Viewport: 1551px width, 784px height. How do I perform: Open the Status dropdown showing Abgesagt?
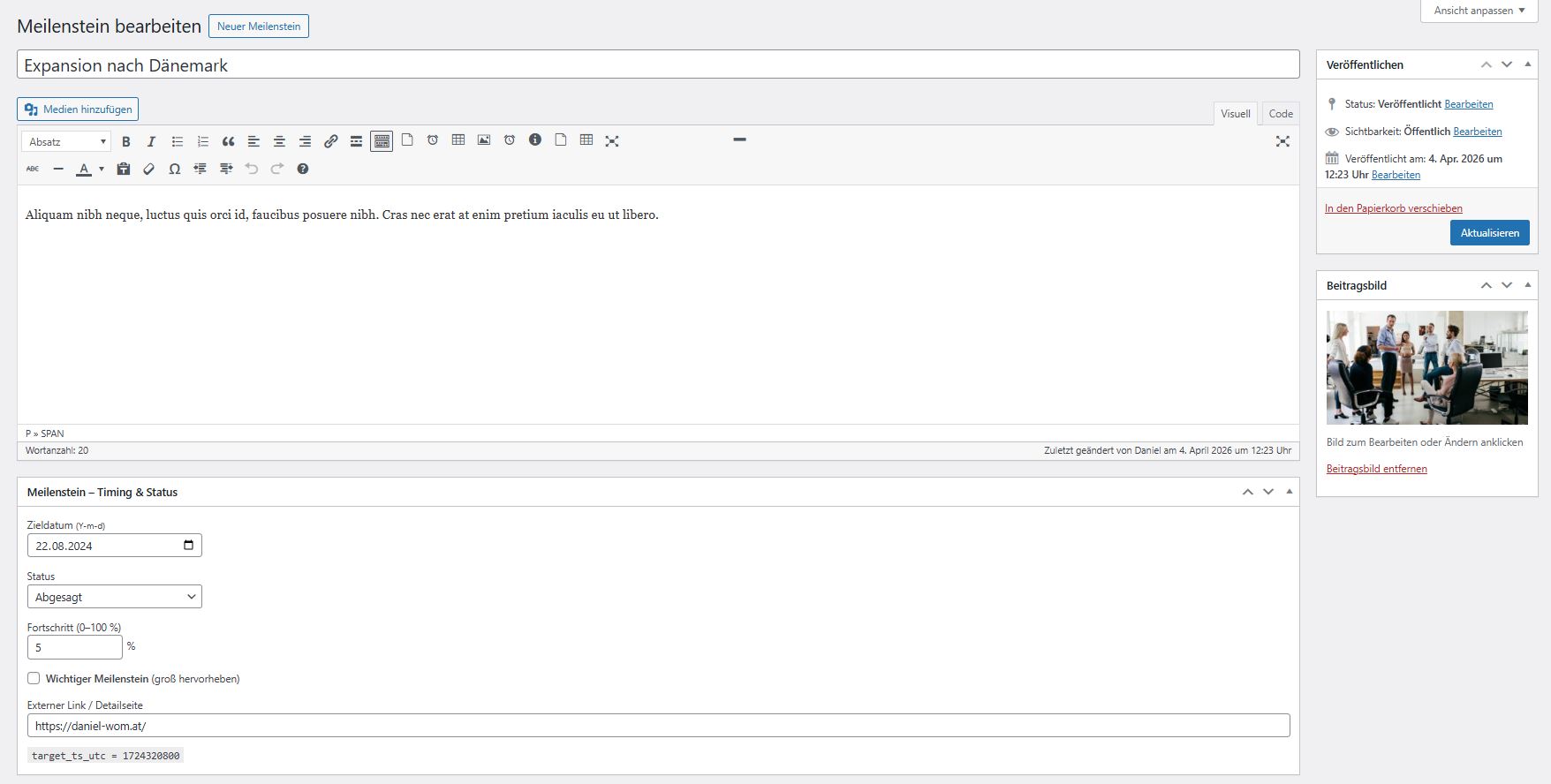[114, 597]
